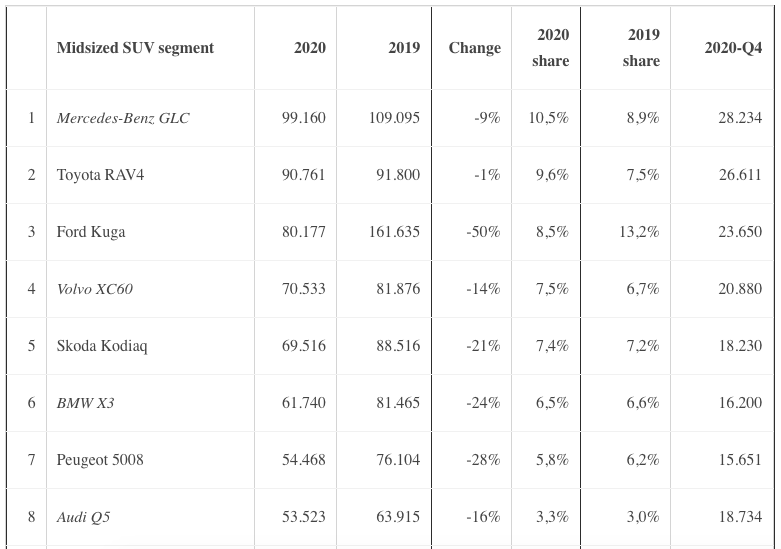Click Ford Kuga's 2019 sales 161.635
This screenshot has width=781, height=549.
point(394,232)
